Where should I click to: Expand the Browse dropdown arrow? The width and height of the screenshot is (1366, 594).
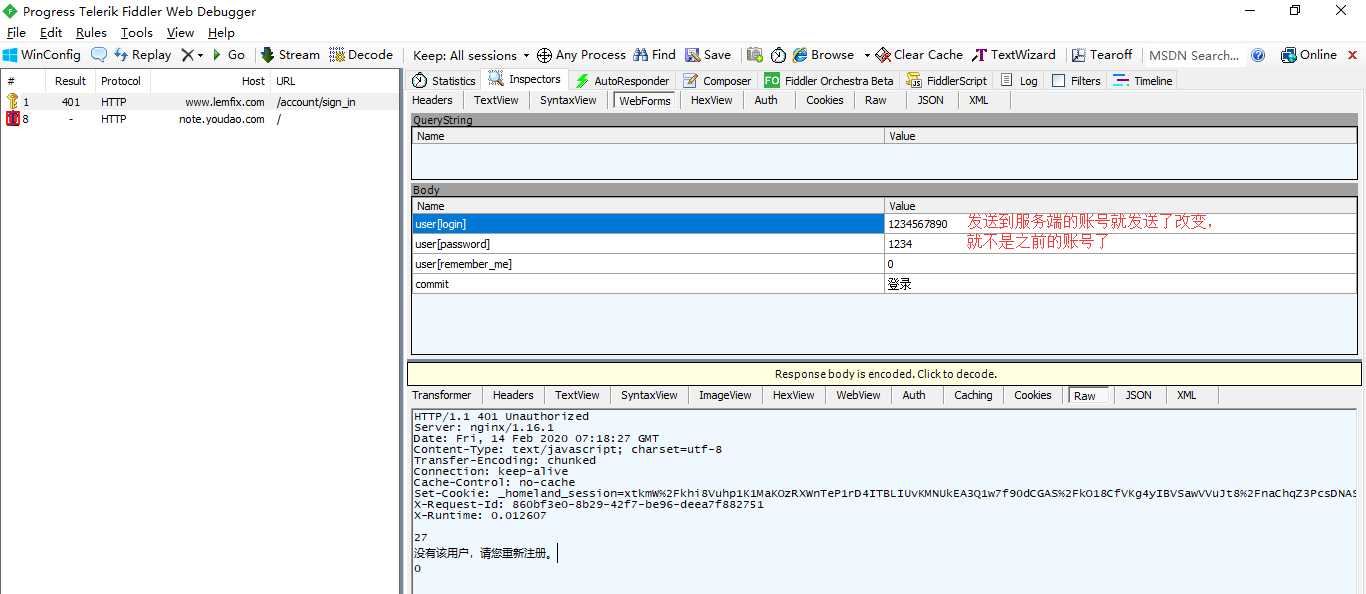tap(866, 55)
